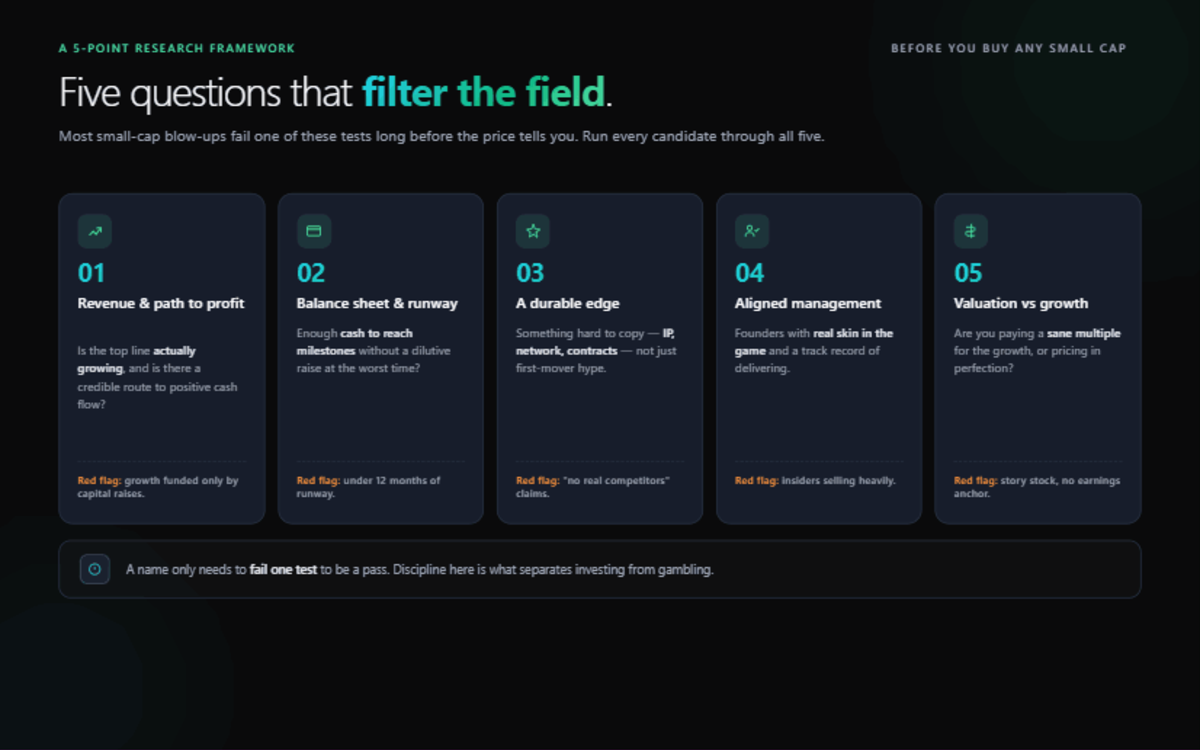
Task: Click the dollar sign icon on card 05
Action: point(971,231)
